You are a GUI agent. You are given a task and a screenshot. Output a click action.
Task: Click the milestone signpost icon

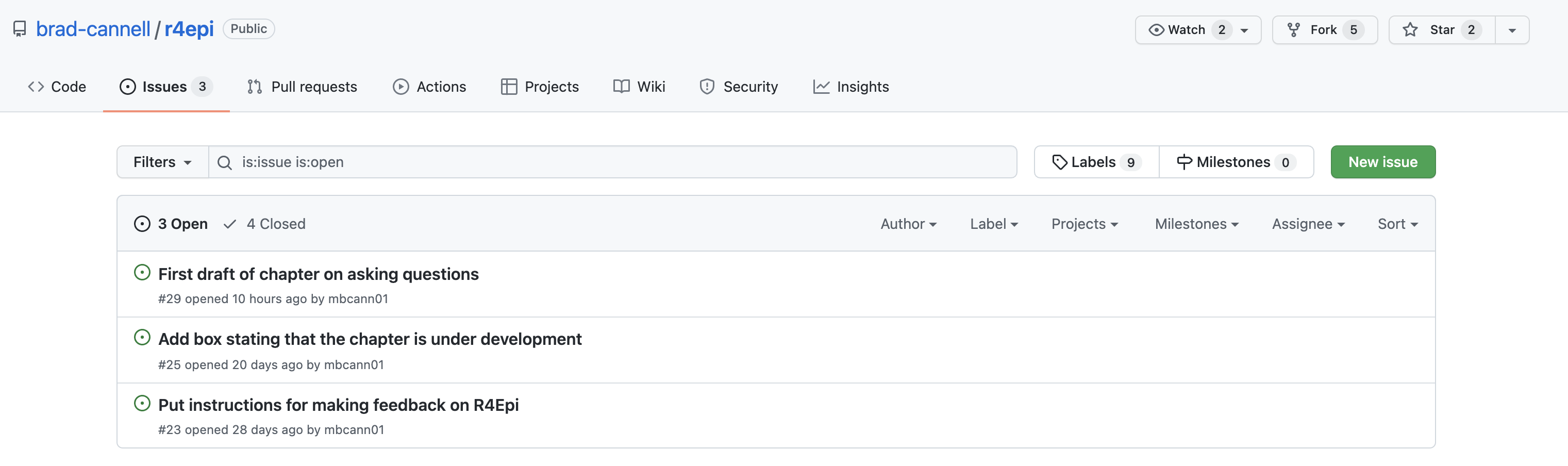point(1184,162)
